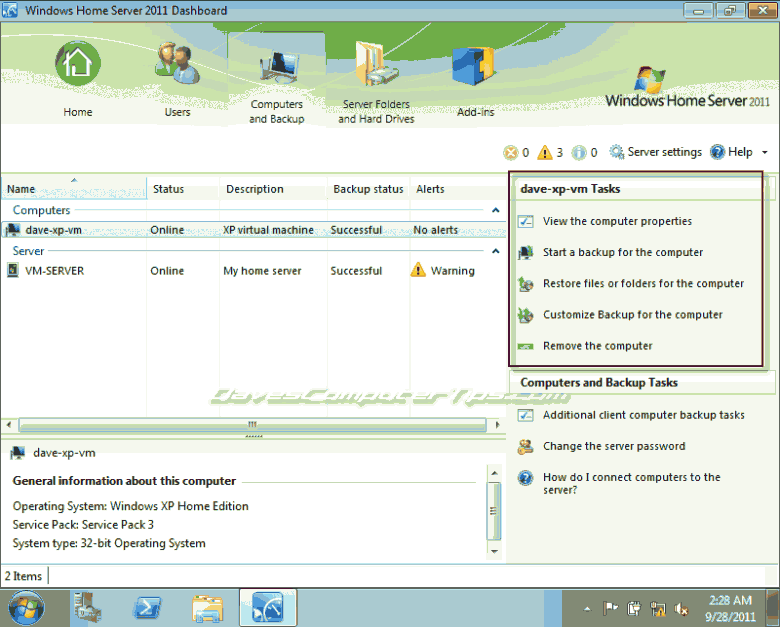Collapse the Computers group chevron
780x627 pixels.
pos(495,210)
